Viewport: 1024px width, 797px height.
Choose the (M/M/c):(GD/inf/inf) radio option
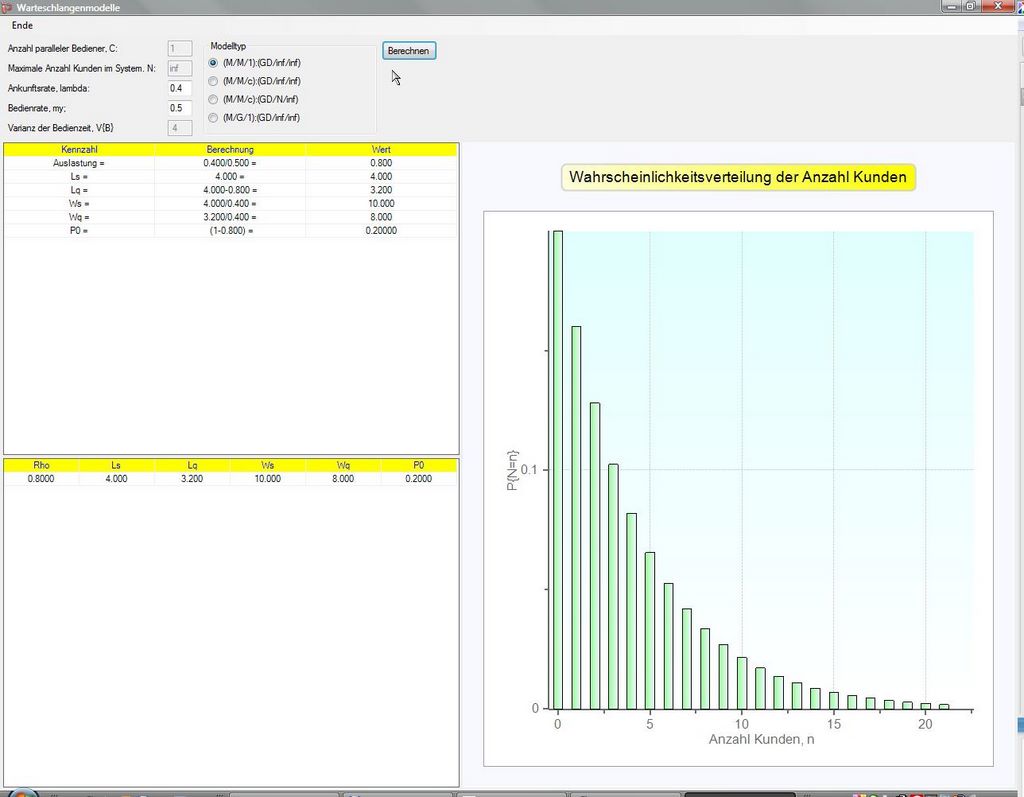click(213, 81)
